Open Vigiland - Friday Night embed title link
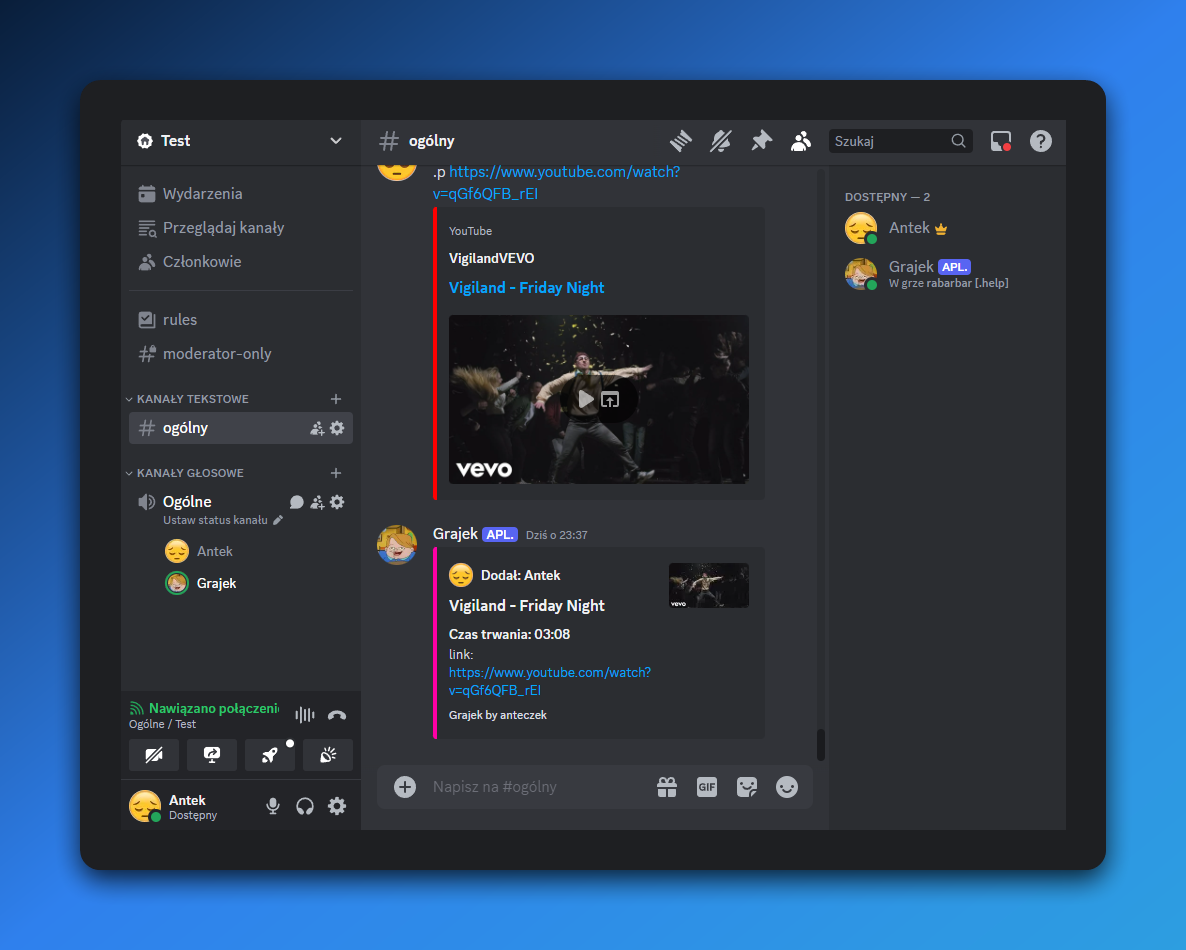 tap(526, 287)
